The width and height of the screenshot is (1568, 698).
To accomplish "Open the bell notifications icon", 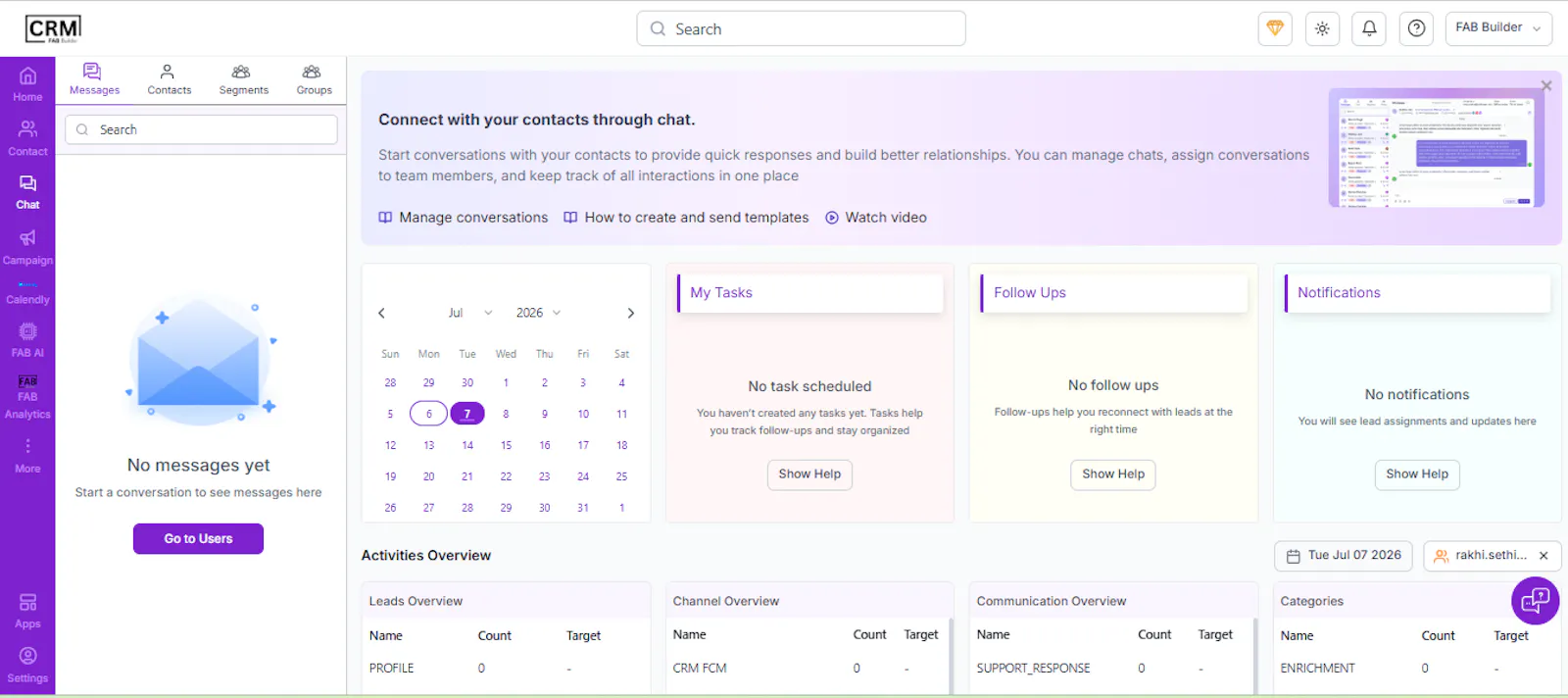I will coord(1369,28).
